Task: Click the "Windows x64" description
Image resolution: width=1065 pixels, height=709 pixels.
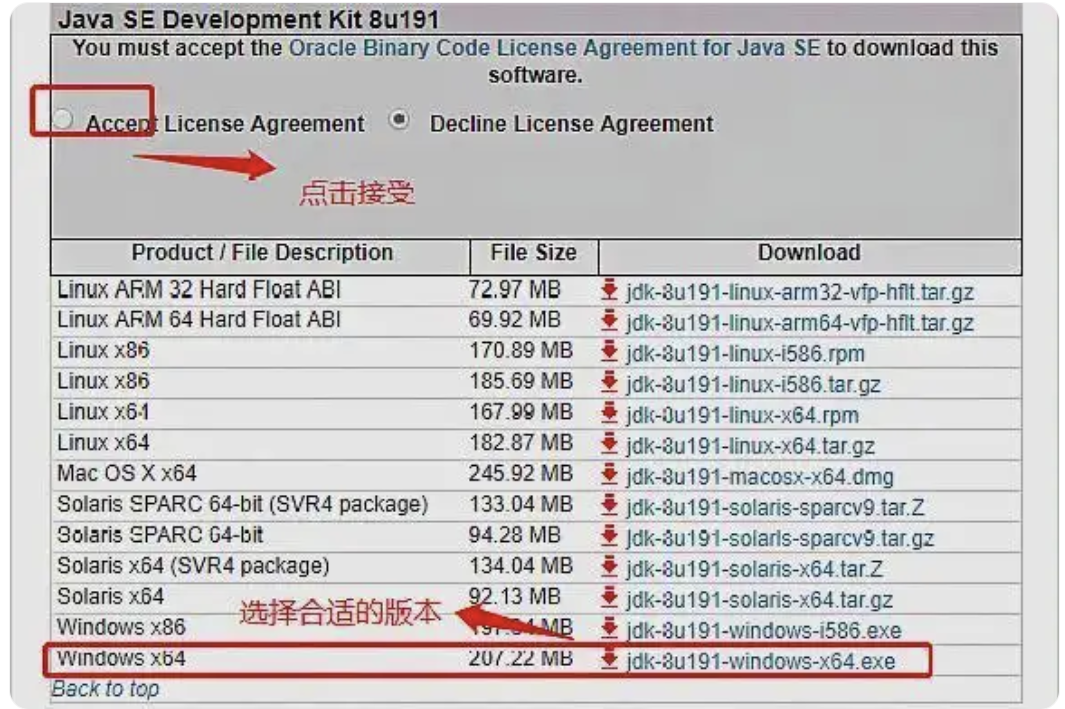Action: click(122, 657)
